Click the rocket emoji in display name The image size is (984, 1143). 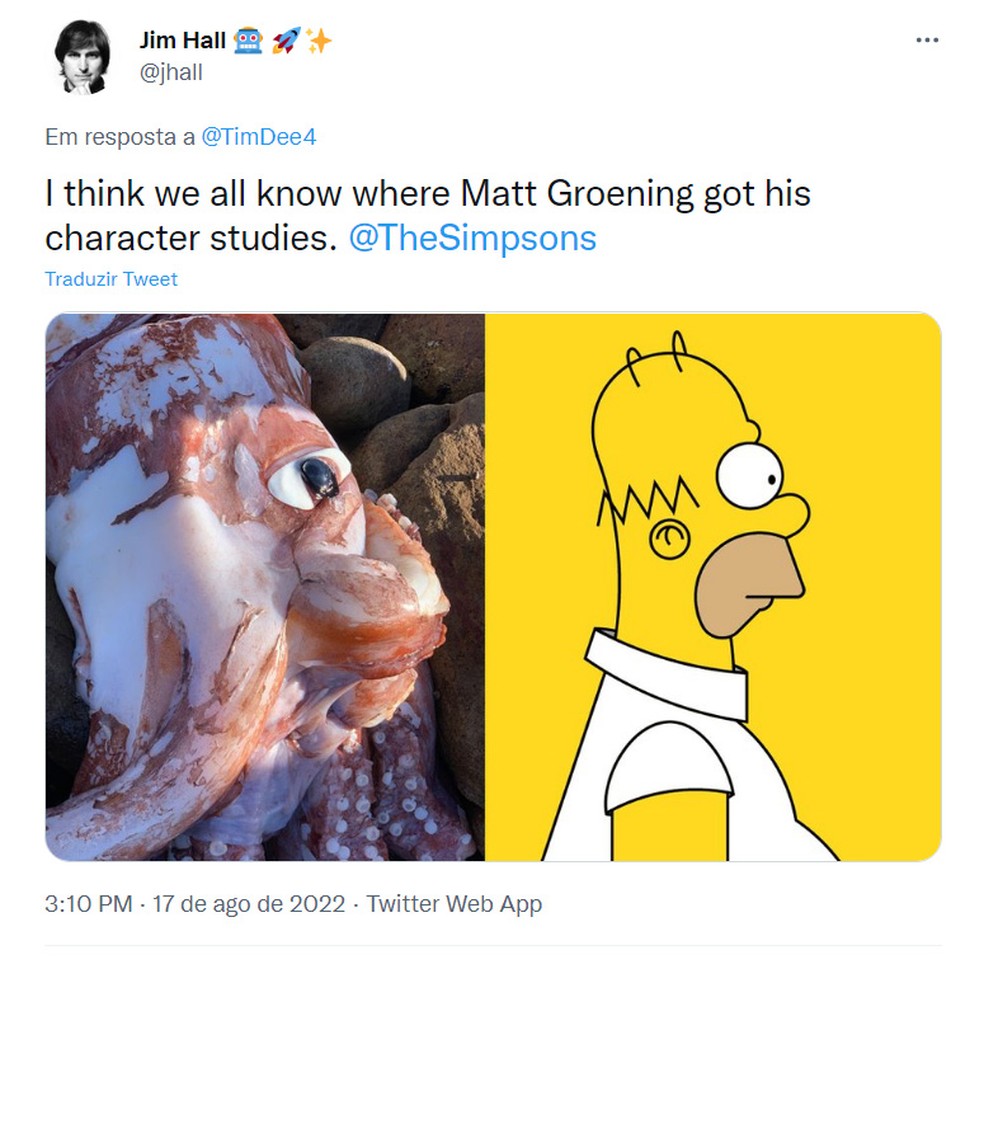coord(285,41)
